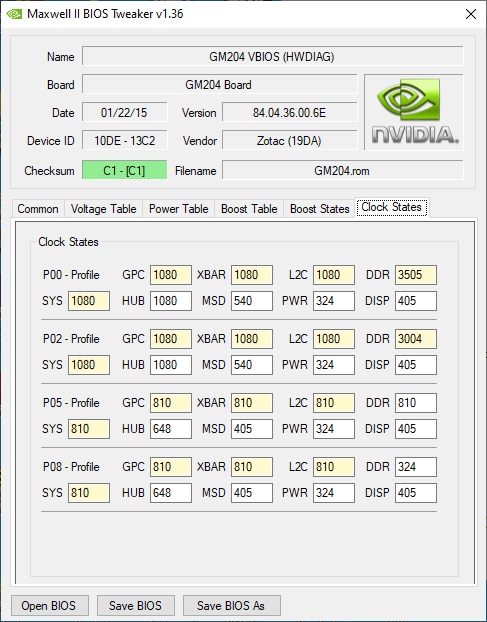Select the P00 GPC clock field

pyautogui.click(x=171, y=275)
